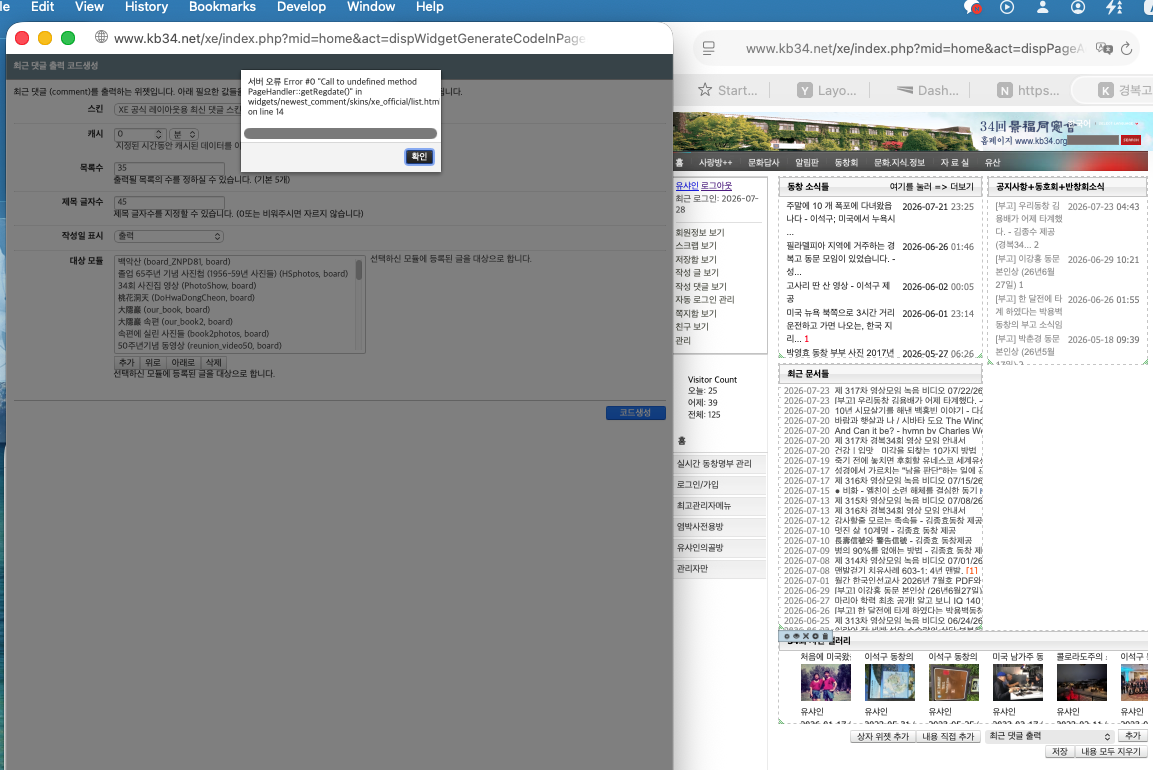Screen dimensions: 1153x770
Task: Click the 유사인 username link
Action: click(687, 186)
